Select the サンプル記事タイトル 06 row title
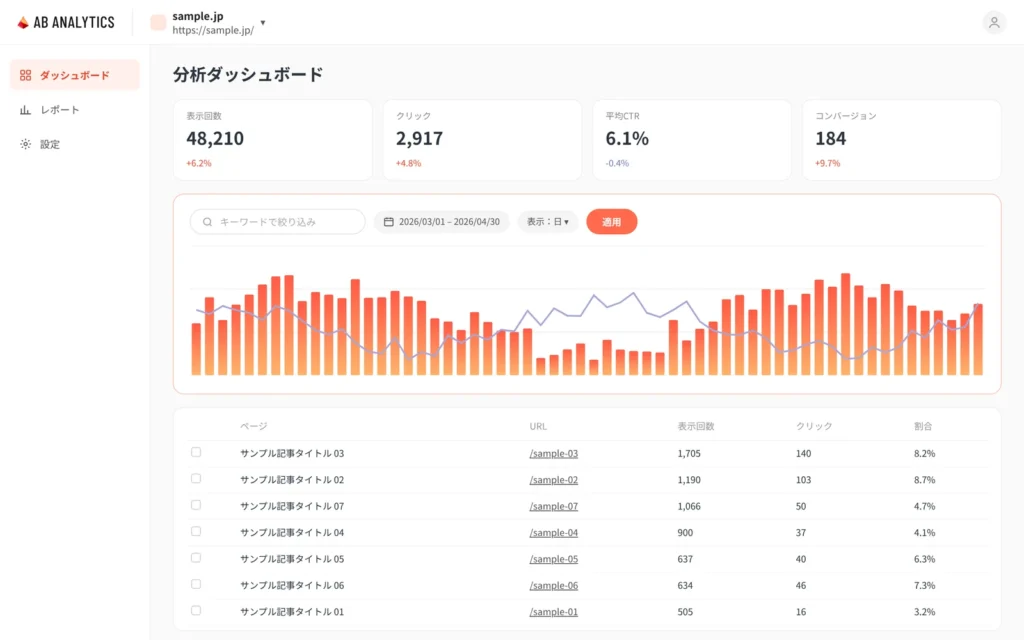Image resolution: width=1024 pixels, height=640 pixels. tap(292, 586)
